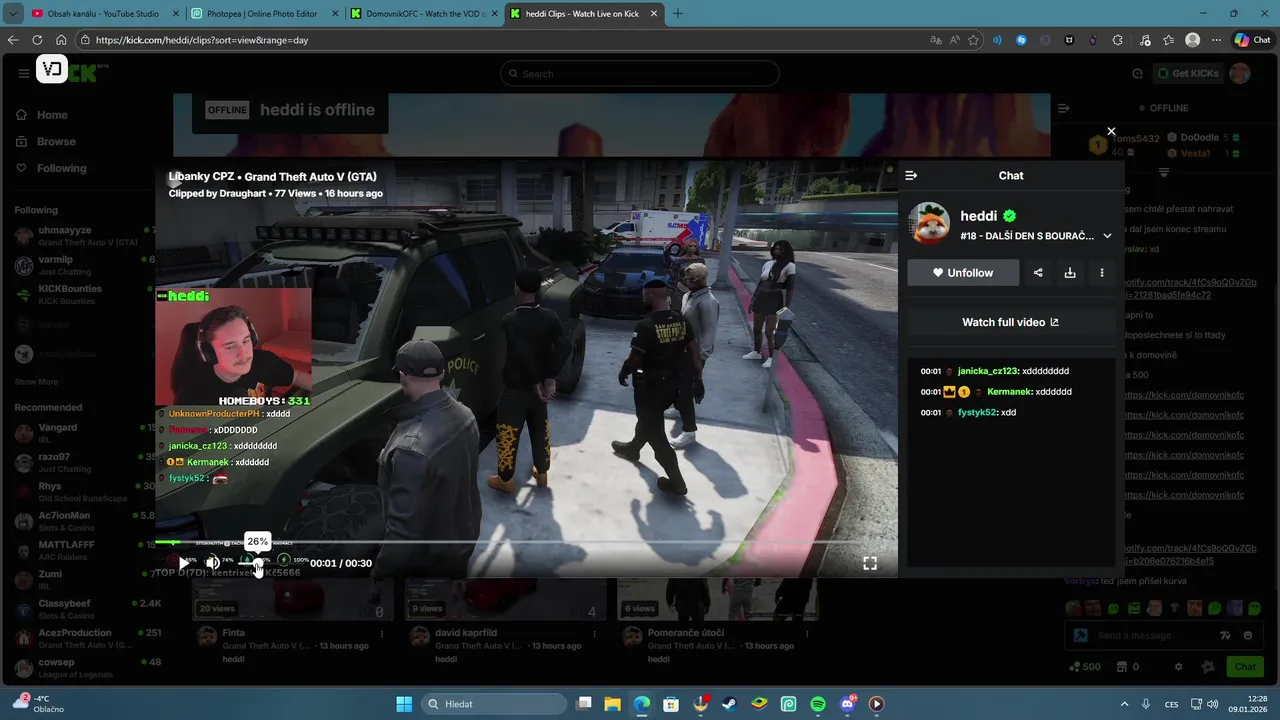
Task: Click the Get KICKs button
Action: point(1188,74)
